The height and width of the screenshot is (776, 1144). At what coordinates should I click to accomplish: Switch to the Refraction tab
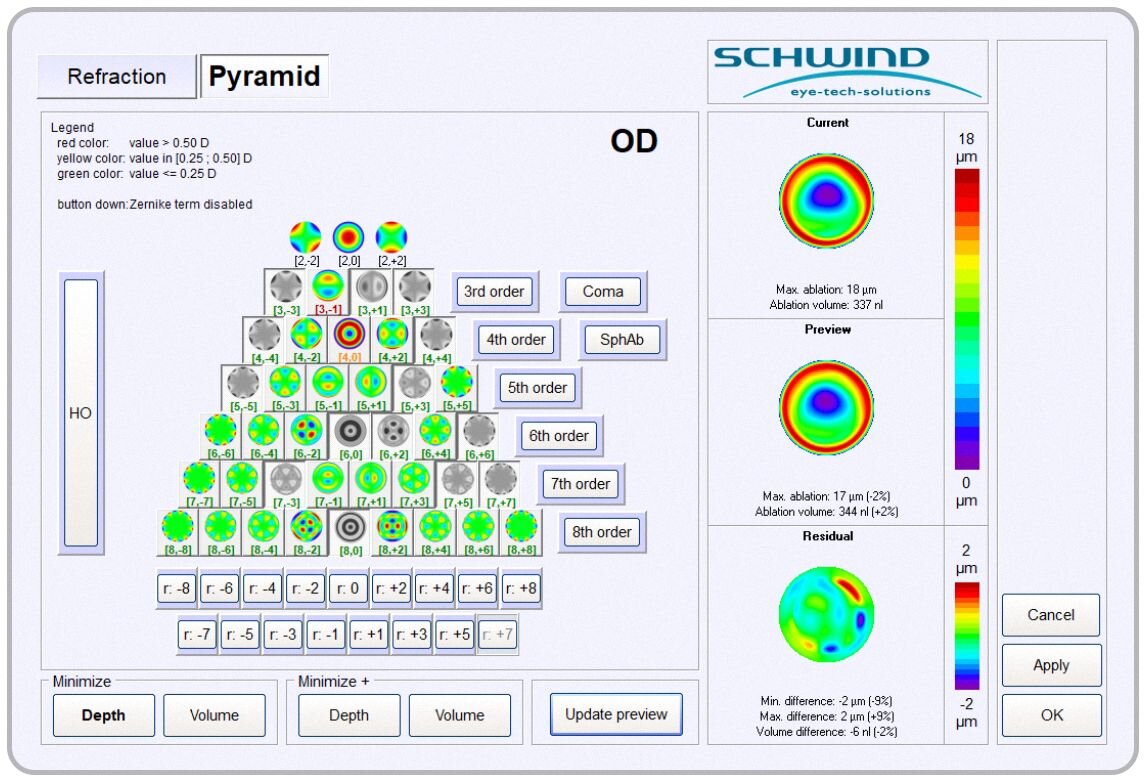[x=117, y=76]
